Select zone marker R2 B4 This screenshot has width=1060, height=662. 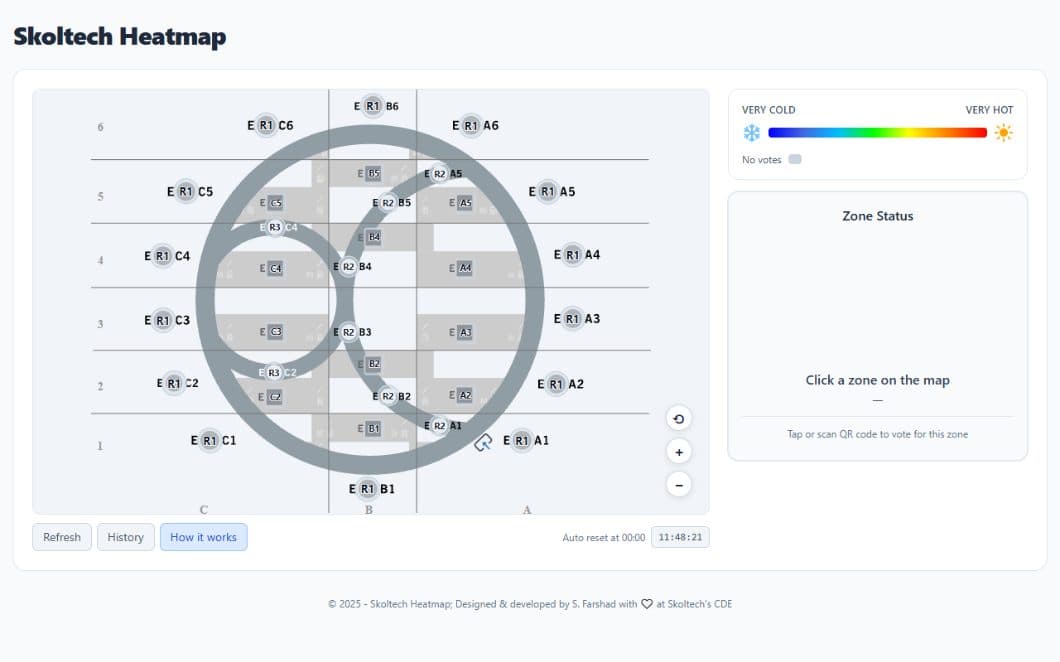click(348, 266)
